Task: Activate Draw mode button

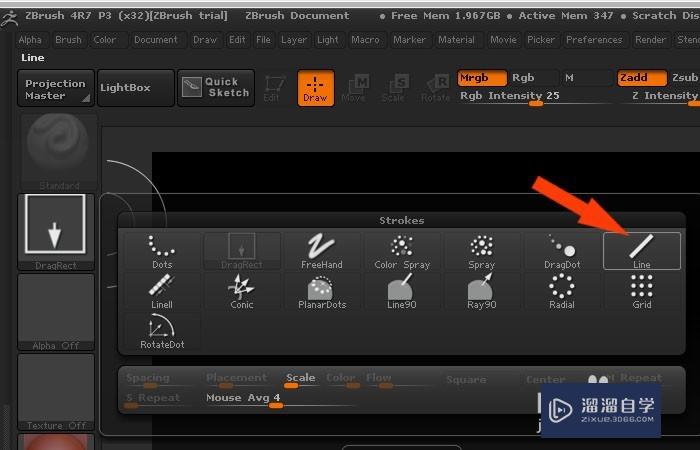Action: (316, 88)
